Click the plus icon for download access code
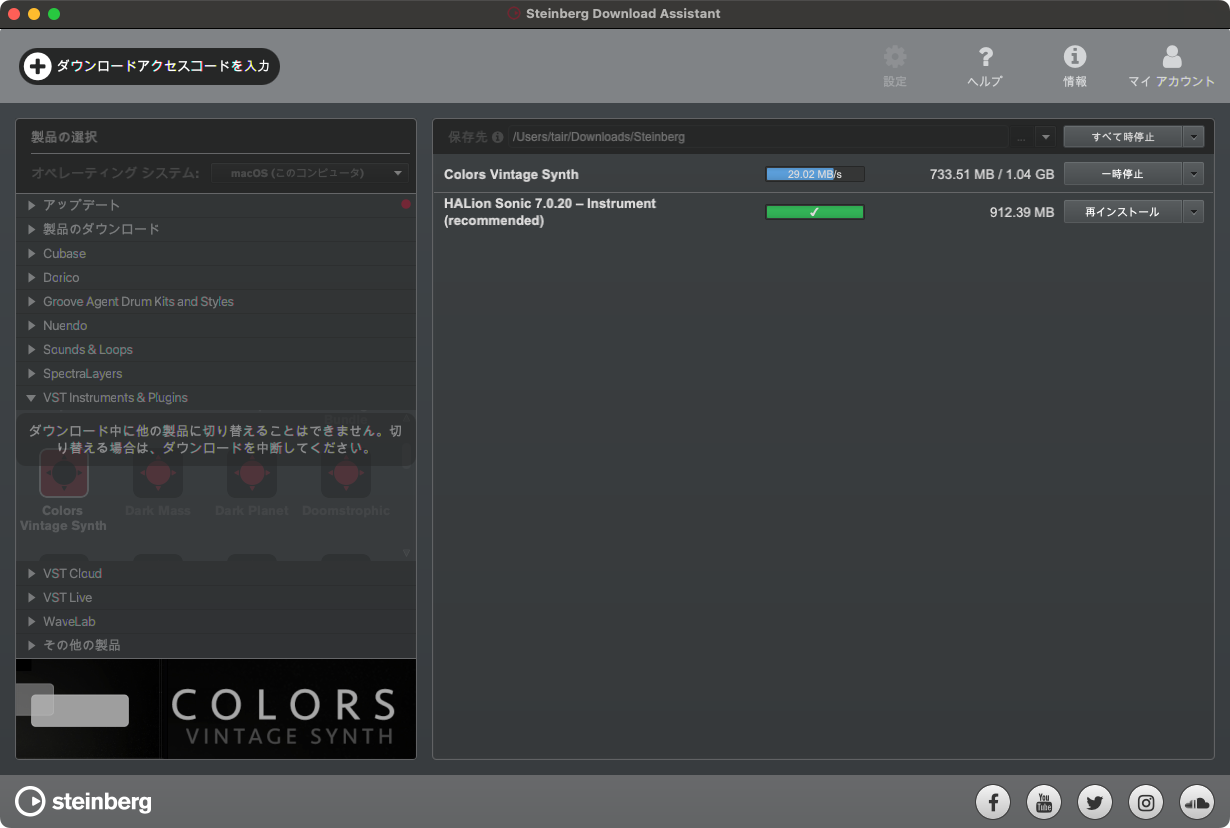This screenshot has height=828, width=1230. click(x=37, y=67)
